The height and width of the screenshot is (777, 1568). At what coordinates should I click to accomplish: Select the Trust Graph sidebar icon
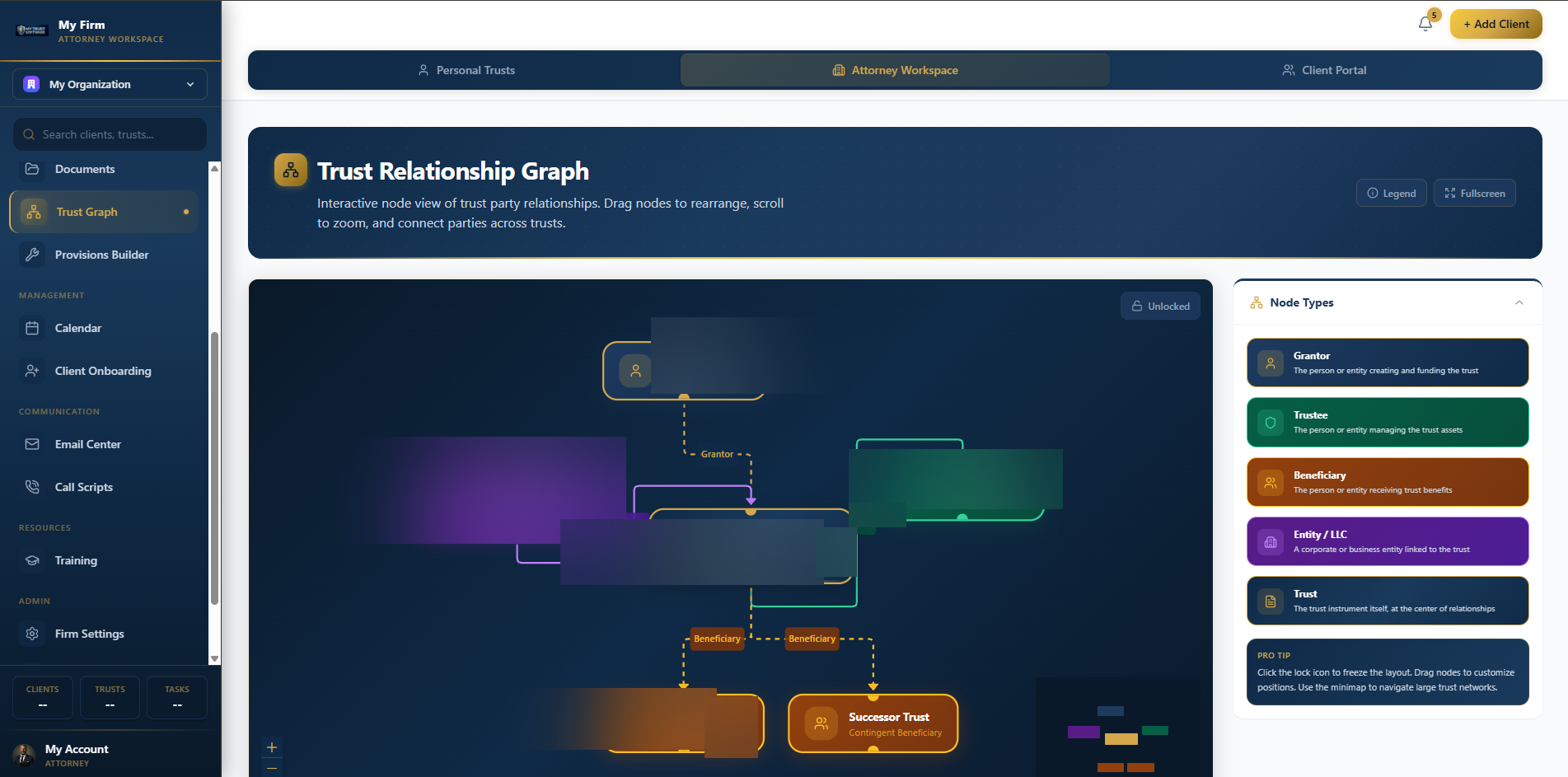point(33,212)
